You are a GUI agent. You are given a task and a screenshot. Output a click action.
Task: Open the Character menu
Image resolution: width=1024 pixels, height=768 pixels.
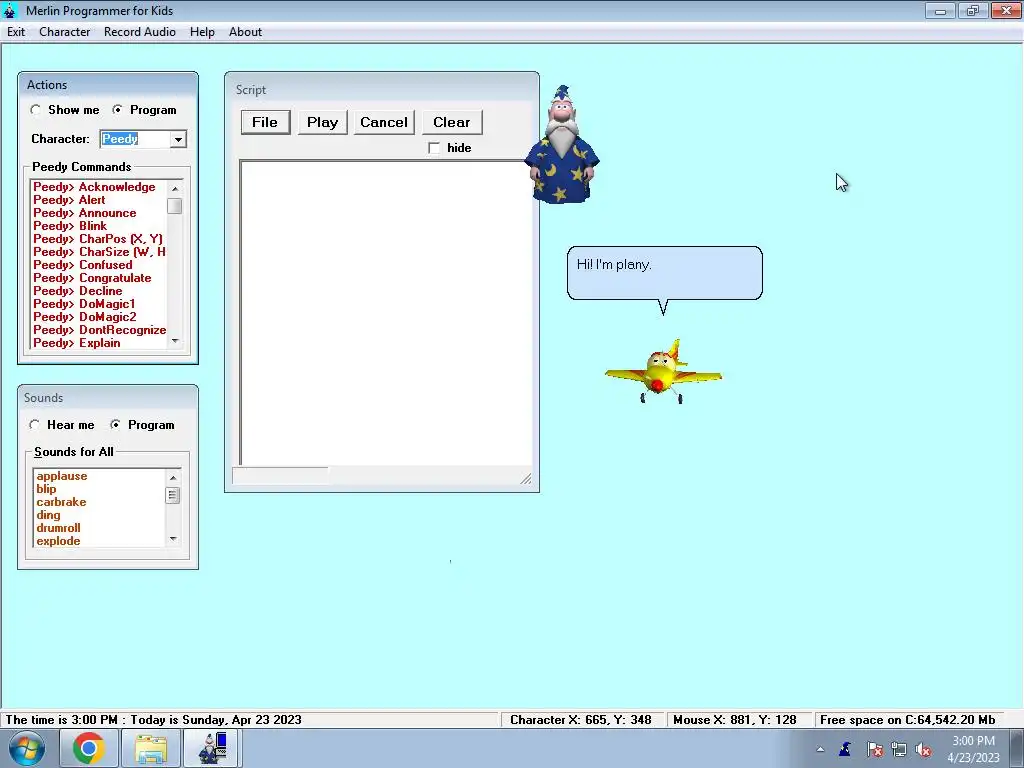pos(65,32)
